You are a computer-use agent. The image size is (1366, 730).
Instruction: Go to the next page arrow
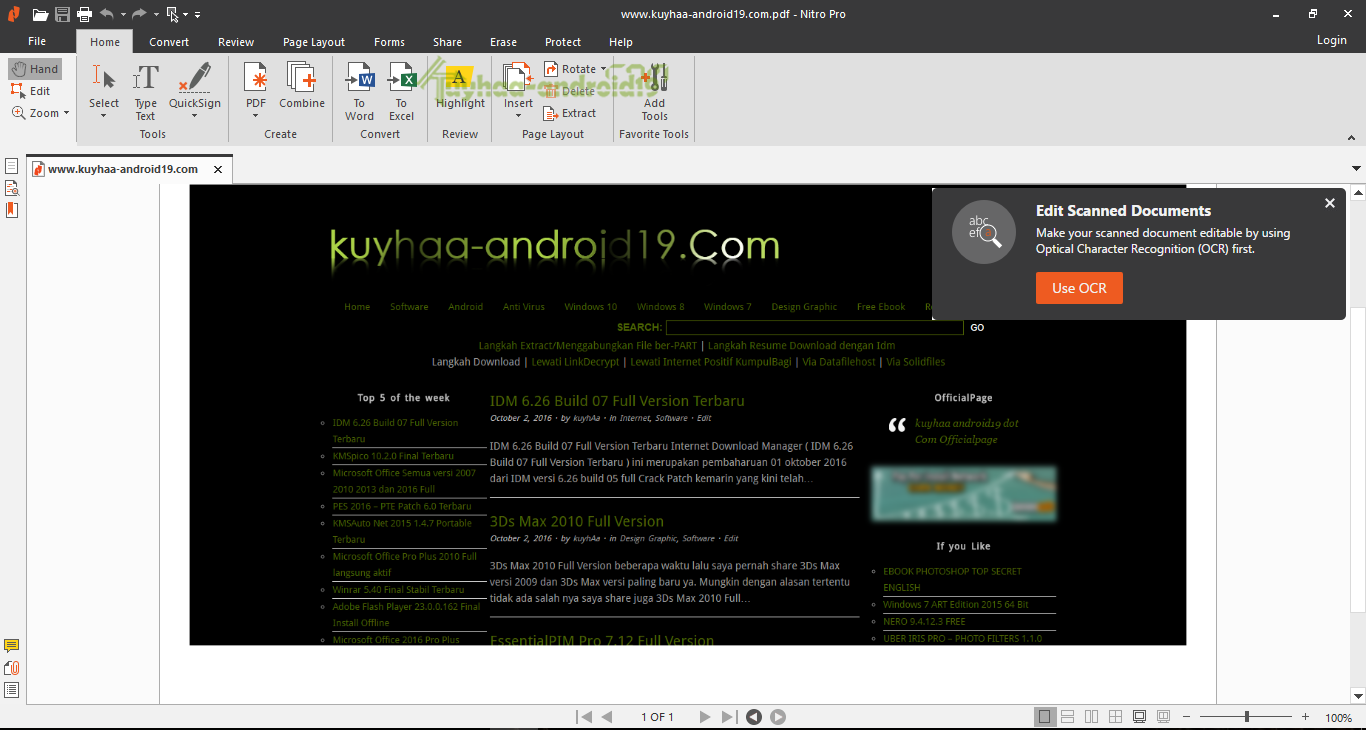click(x=705, y=717)
